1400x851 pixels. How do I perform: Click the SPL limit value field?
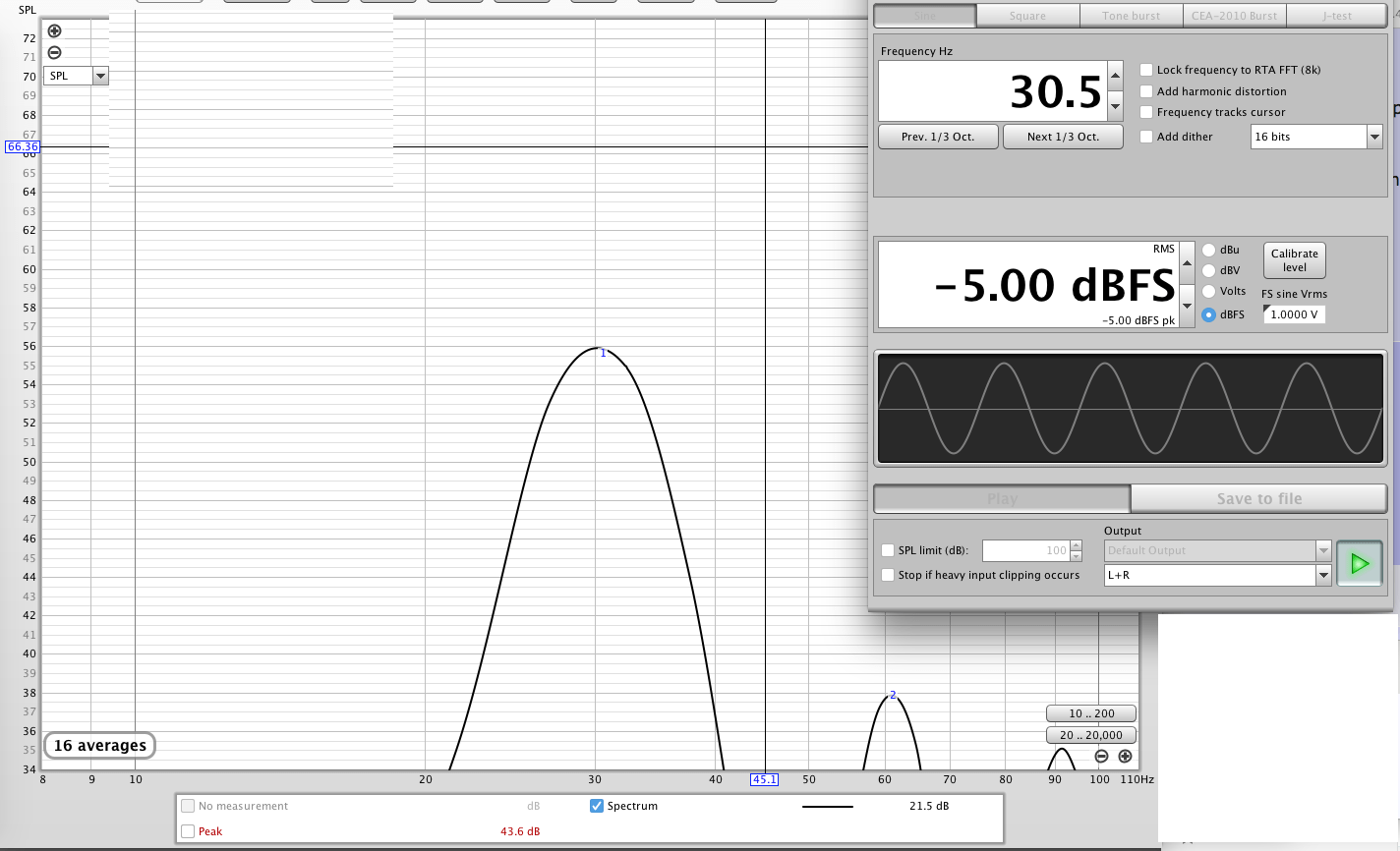point(1025,550)
